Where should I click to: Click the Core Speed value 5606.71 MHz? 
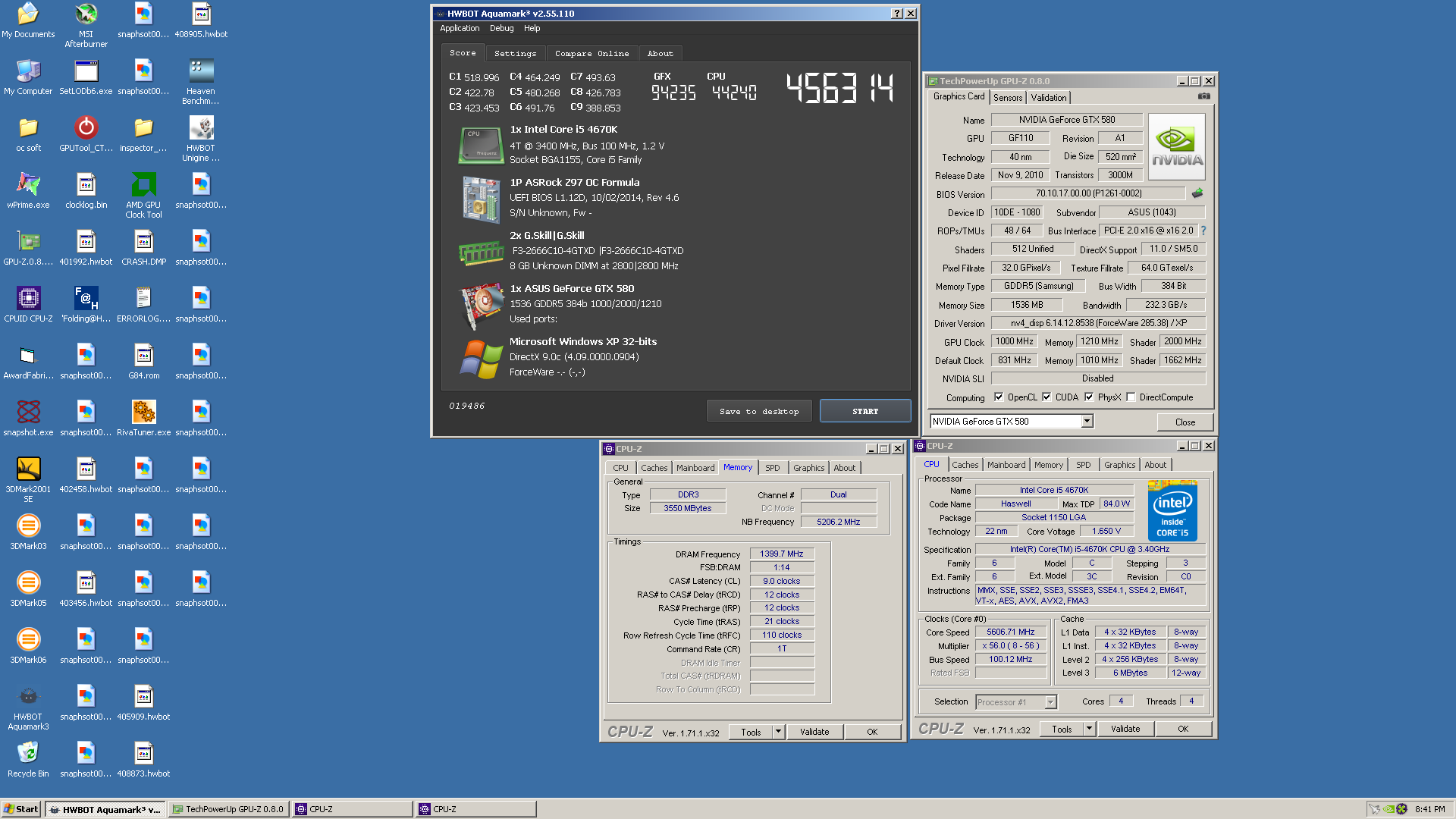click(1010, 632)
